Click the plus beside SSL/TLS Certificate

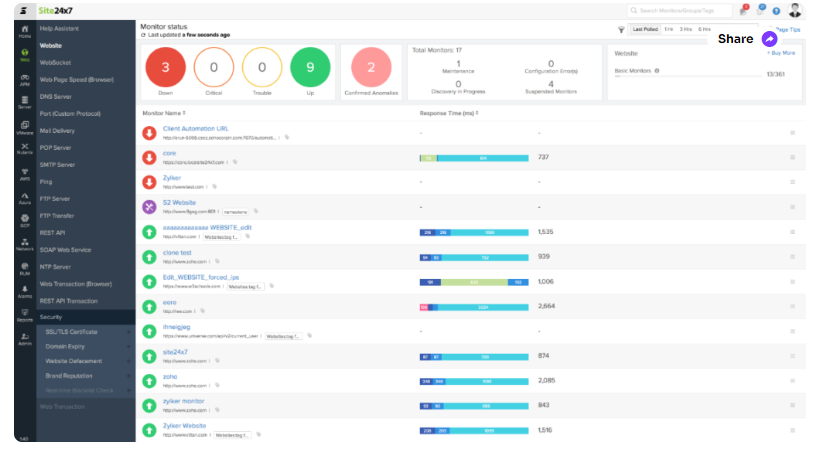[129, 332]
